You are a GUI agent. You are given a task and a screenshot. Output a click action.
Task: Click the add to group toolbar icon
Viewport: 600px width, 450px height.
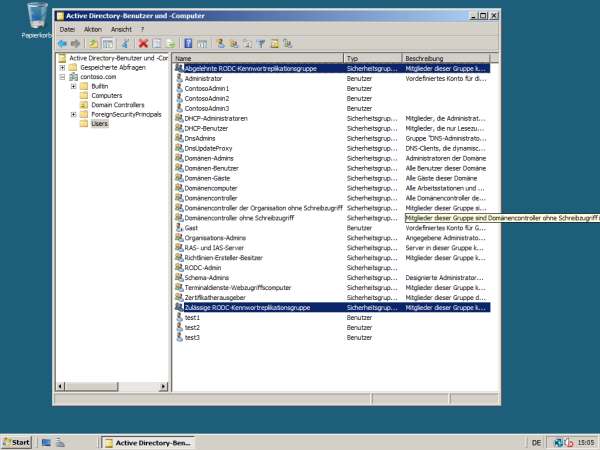coord(288,44)
